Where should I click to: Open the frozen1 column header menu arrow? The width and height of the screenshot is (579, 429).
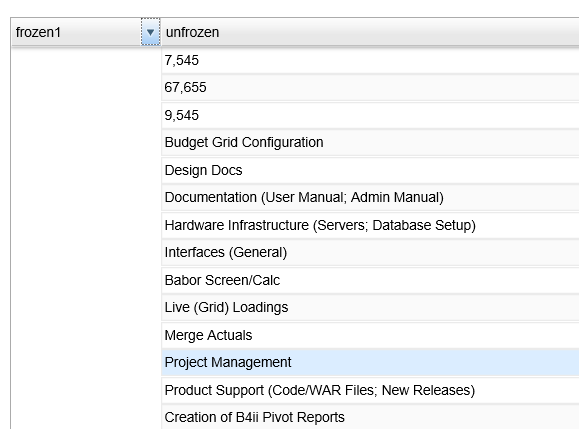(x=151, y=32)
